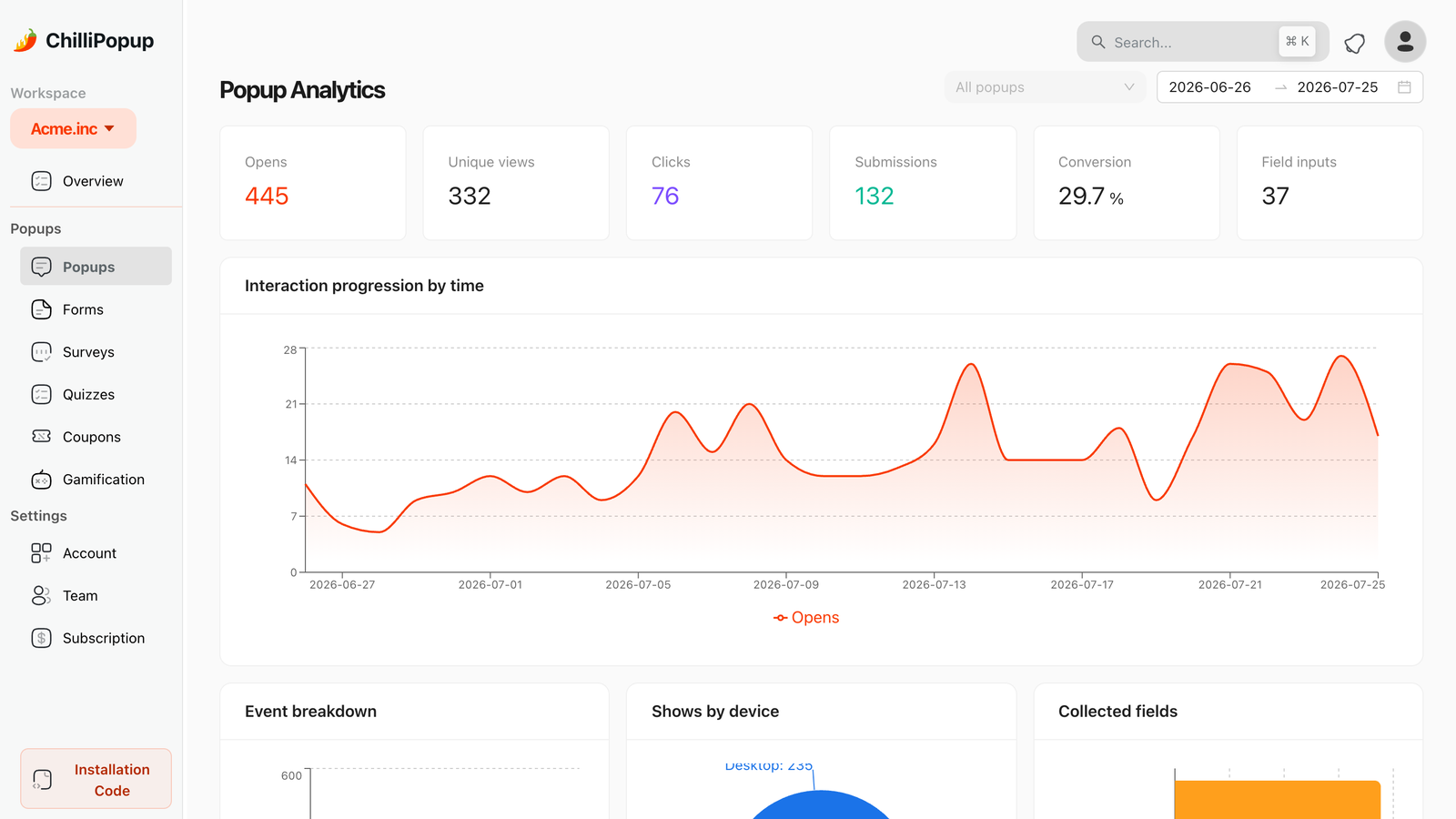Image resolution: width=1456 pixels, height=819 pixels.
Task: Toggle the Opens legend marker icon
Action: click(x=781, y=618)
